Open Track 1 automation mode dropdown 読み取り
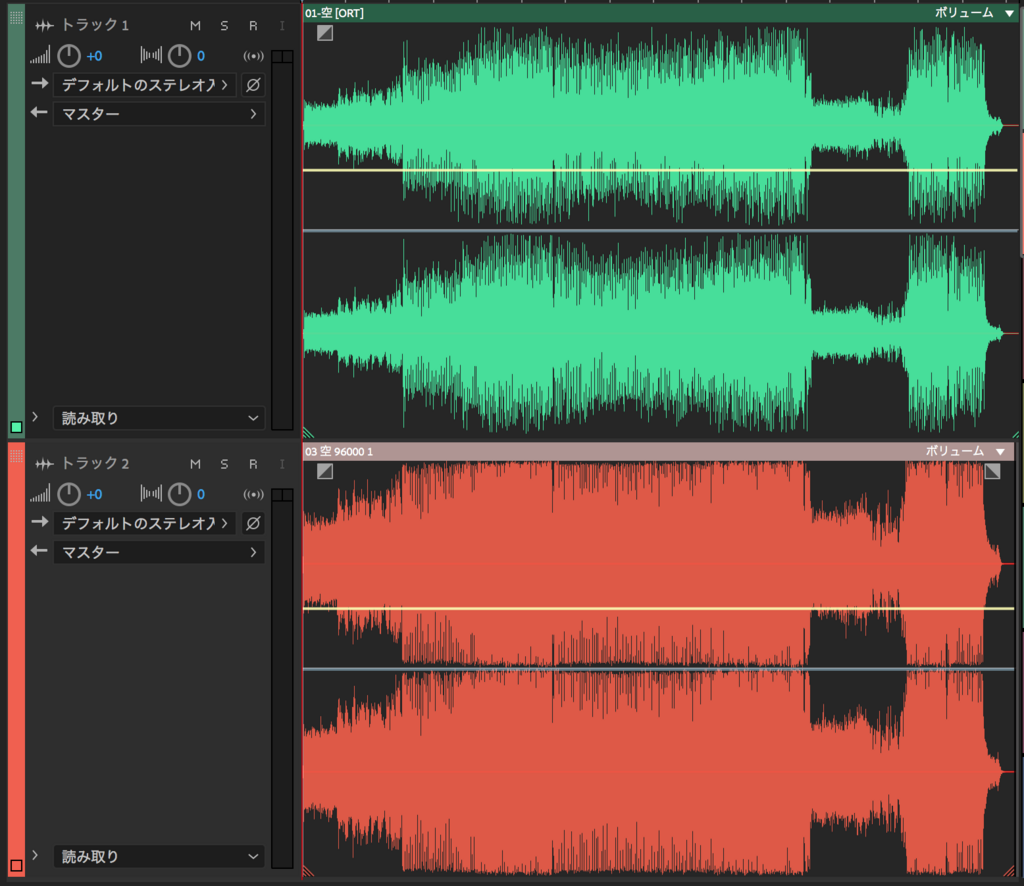This screenshot has height=886, width=1024. (x=159, y=418)
